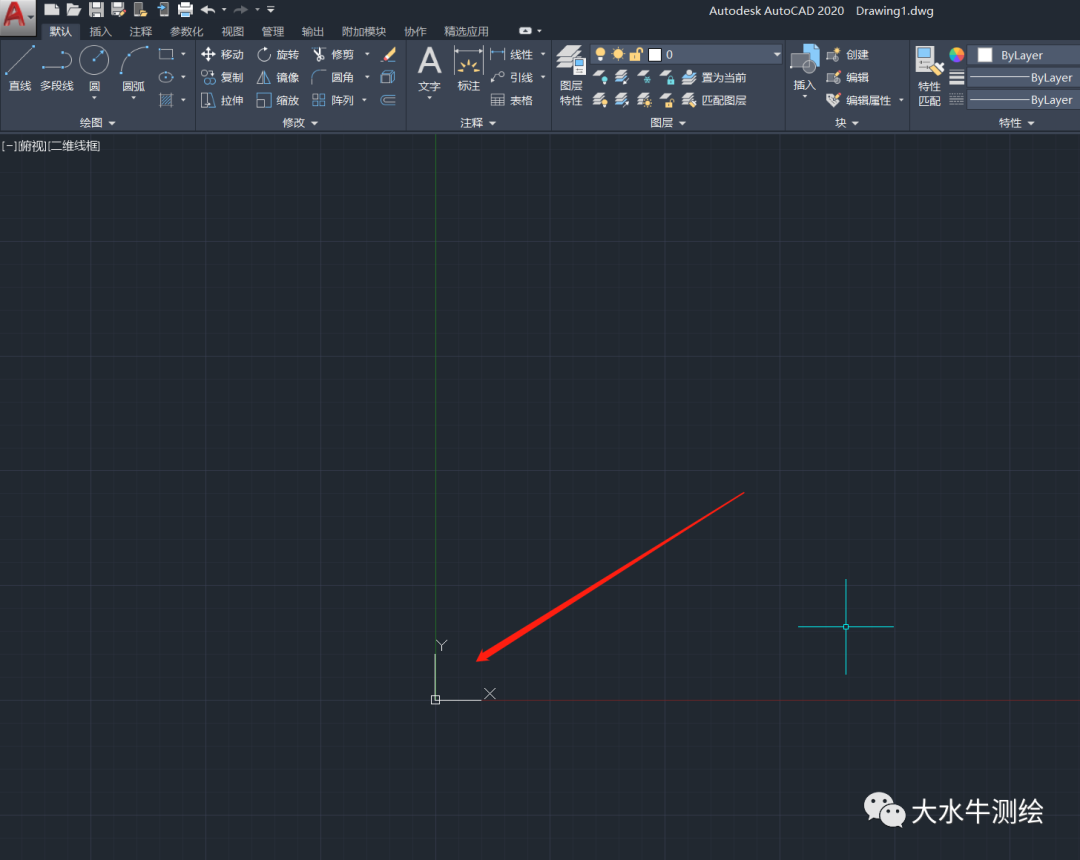This screenshot has height=860, width=1080.
Task: Select the 圆 (Circle) drawing tool
Action: coord(94,68)
